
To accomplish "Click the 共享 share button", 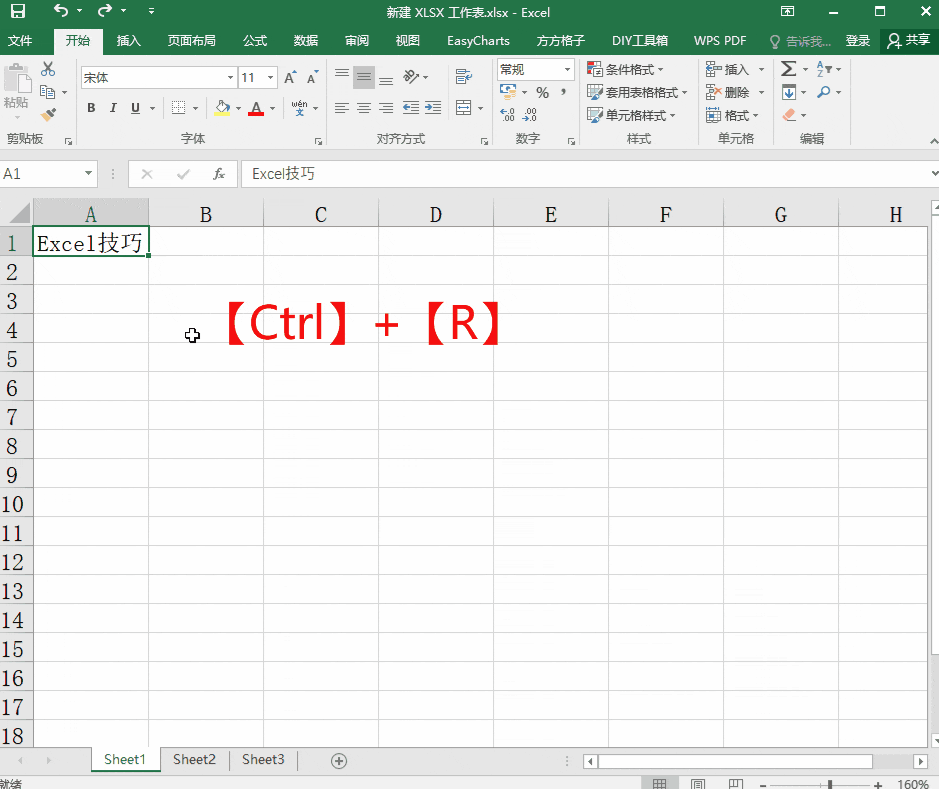I will pyautogui.click(x=908, y=41).
